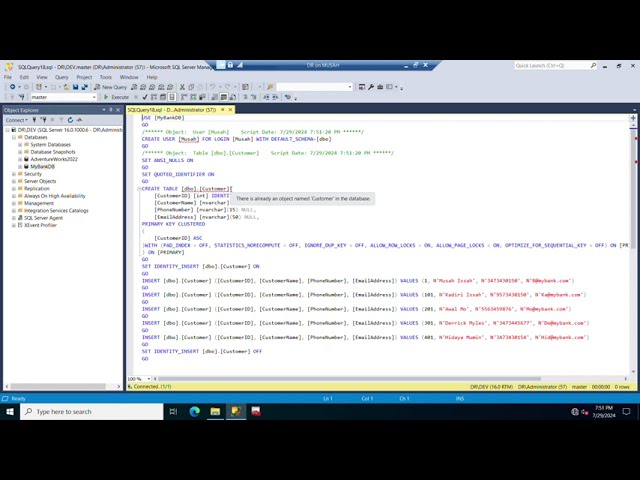This screenshot has width=640, height=480.
Task: Expand the AdventureWorks2022 node
Action: tap(20, 159)
